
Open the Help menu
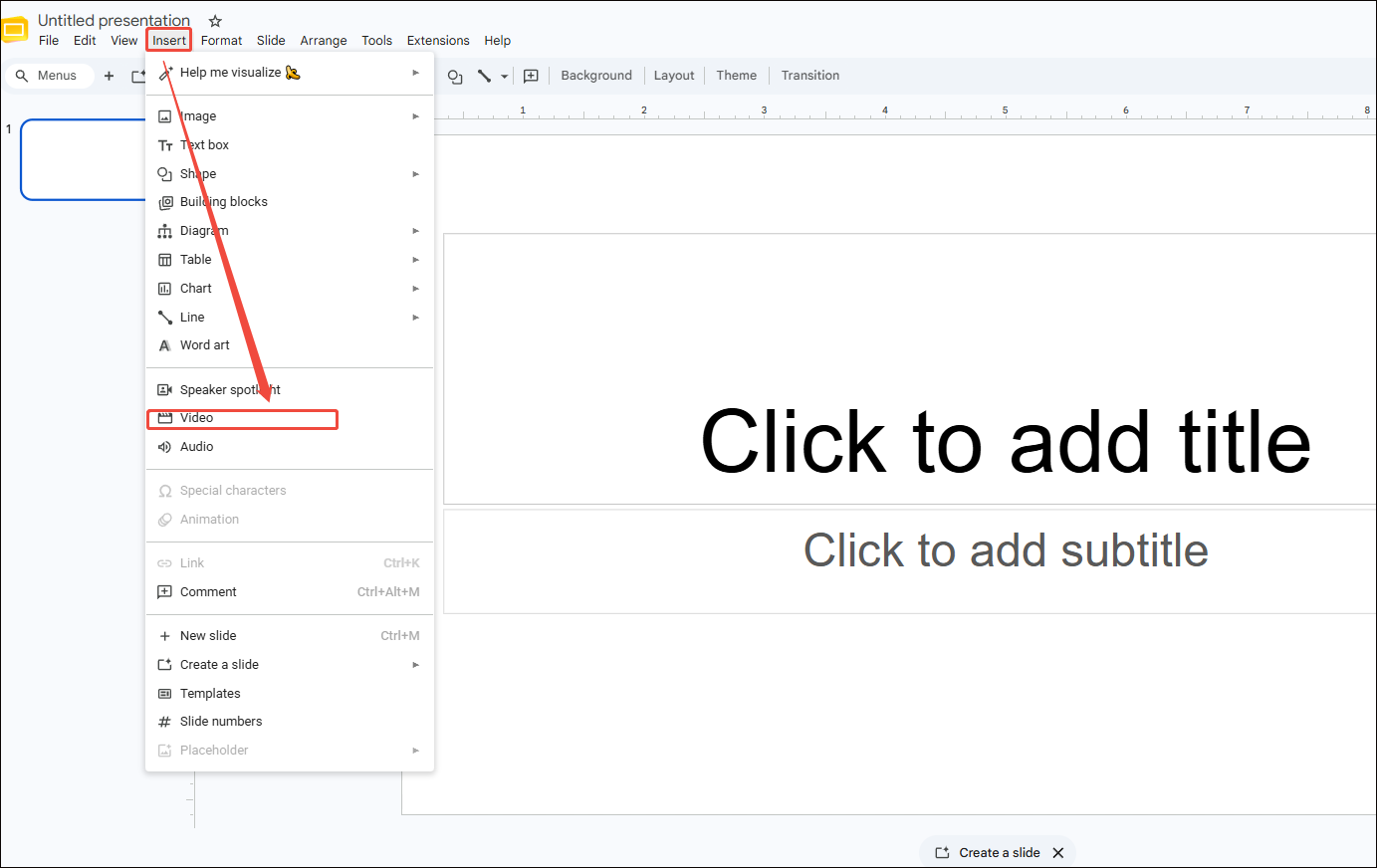498,41
